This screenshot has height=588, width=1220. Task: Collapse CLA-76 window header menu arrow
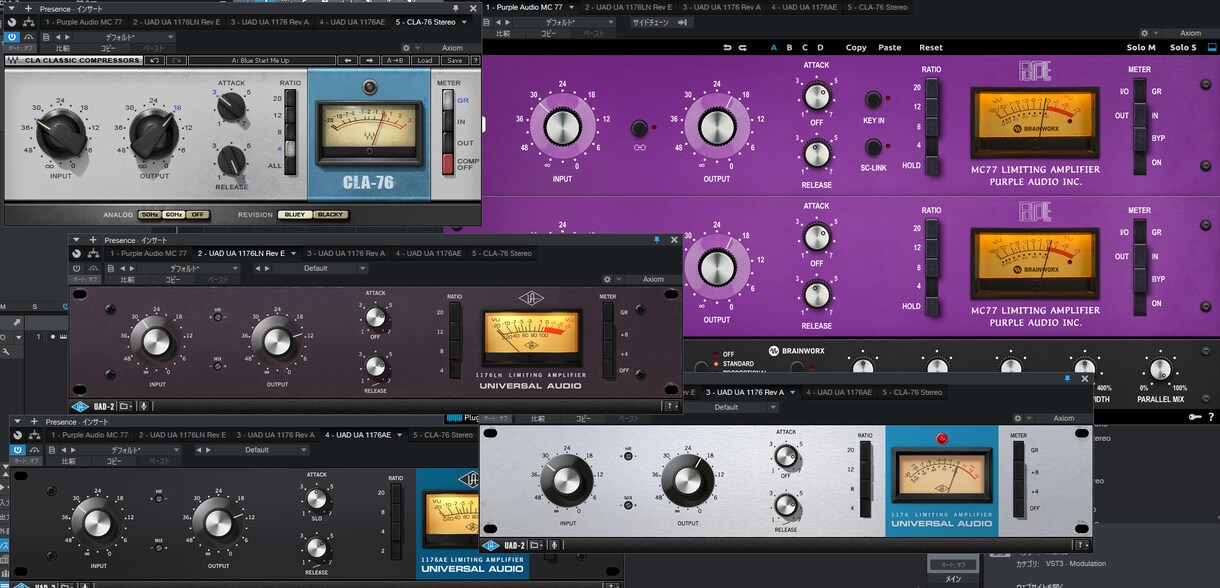11,8
